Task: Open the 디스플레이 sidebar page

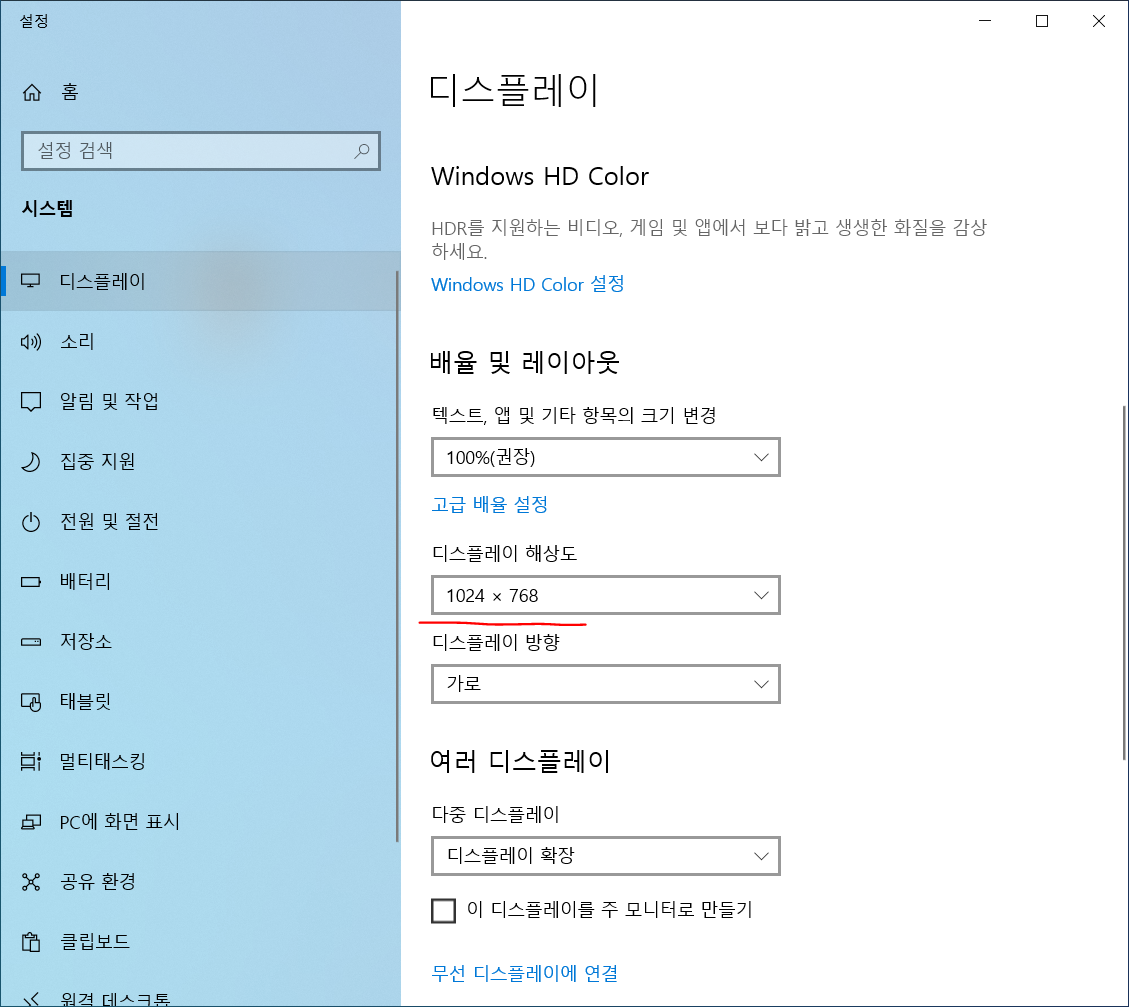Action: point(199,281)
